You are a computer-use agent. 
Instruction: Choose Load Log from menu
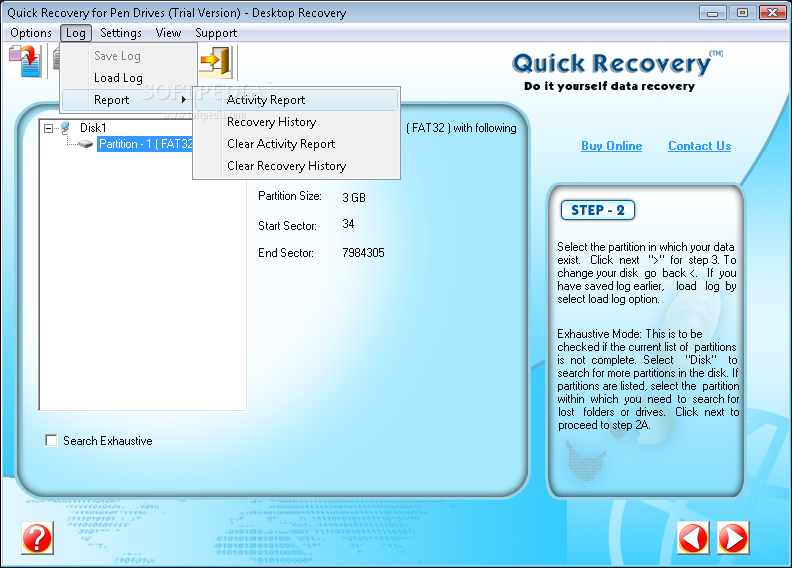tap(129, 78)
